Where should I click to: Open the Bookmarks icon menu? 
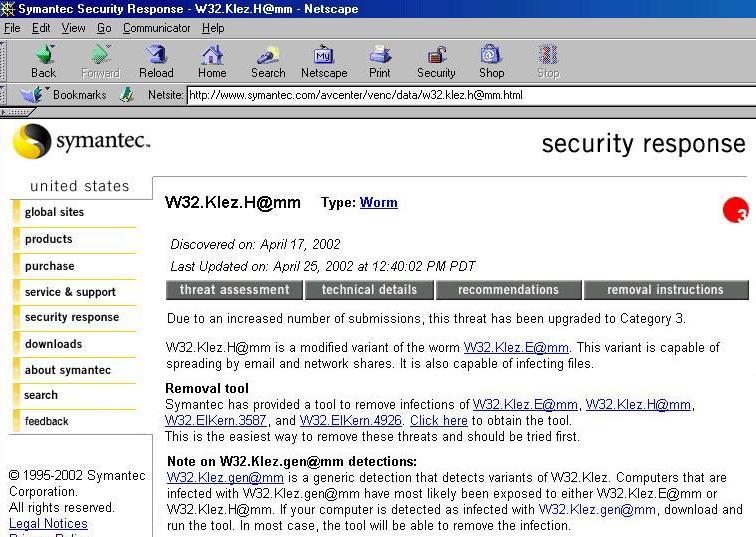(32, 94)
